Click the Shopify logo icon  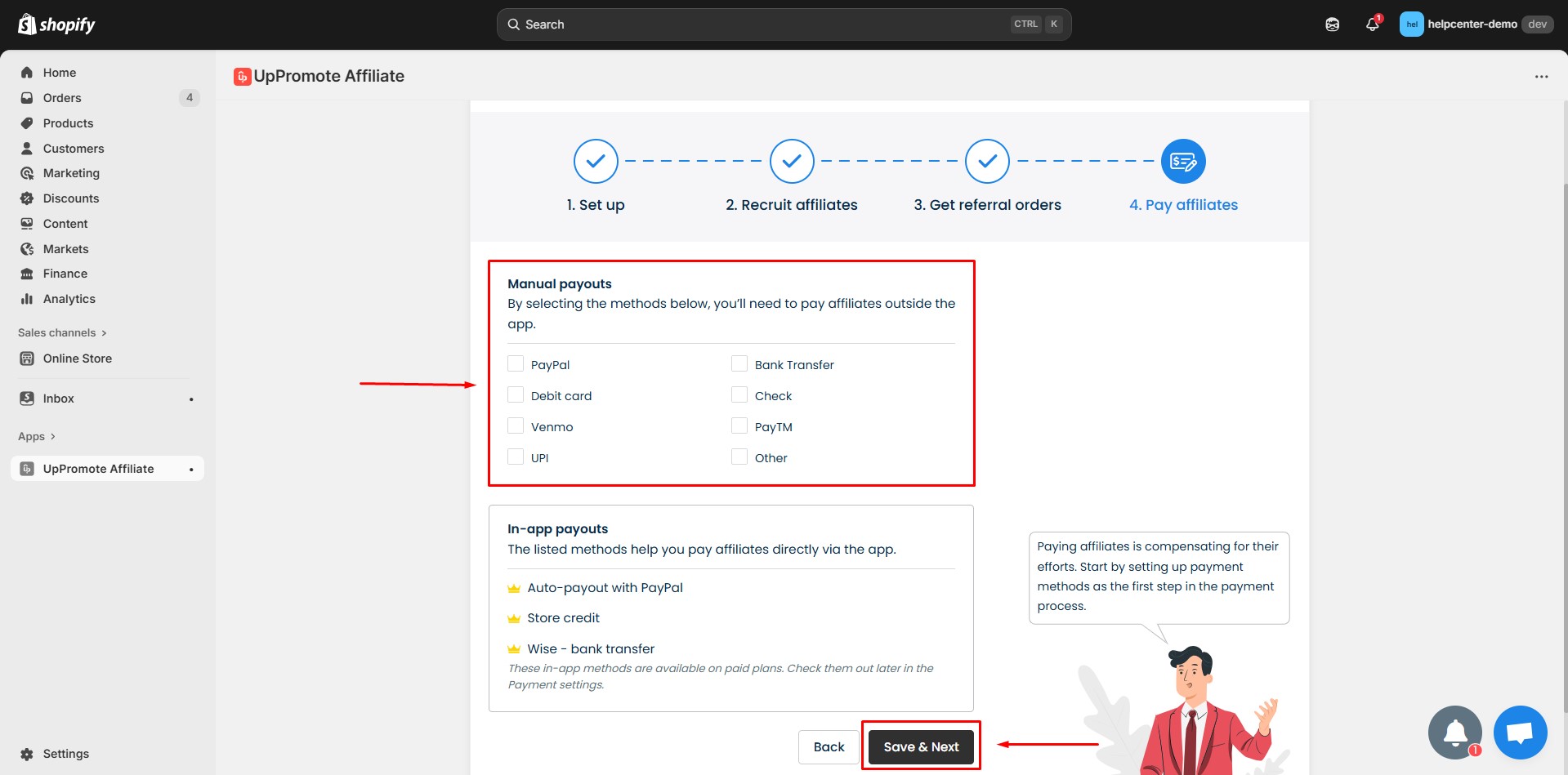[x=27, y=24]
